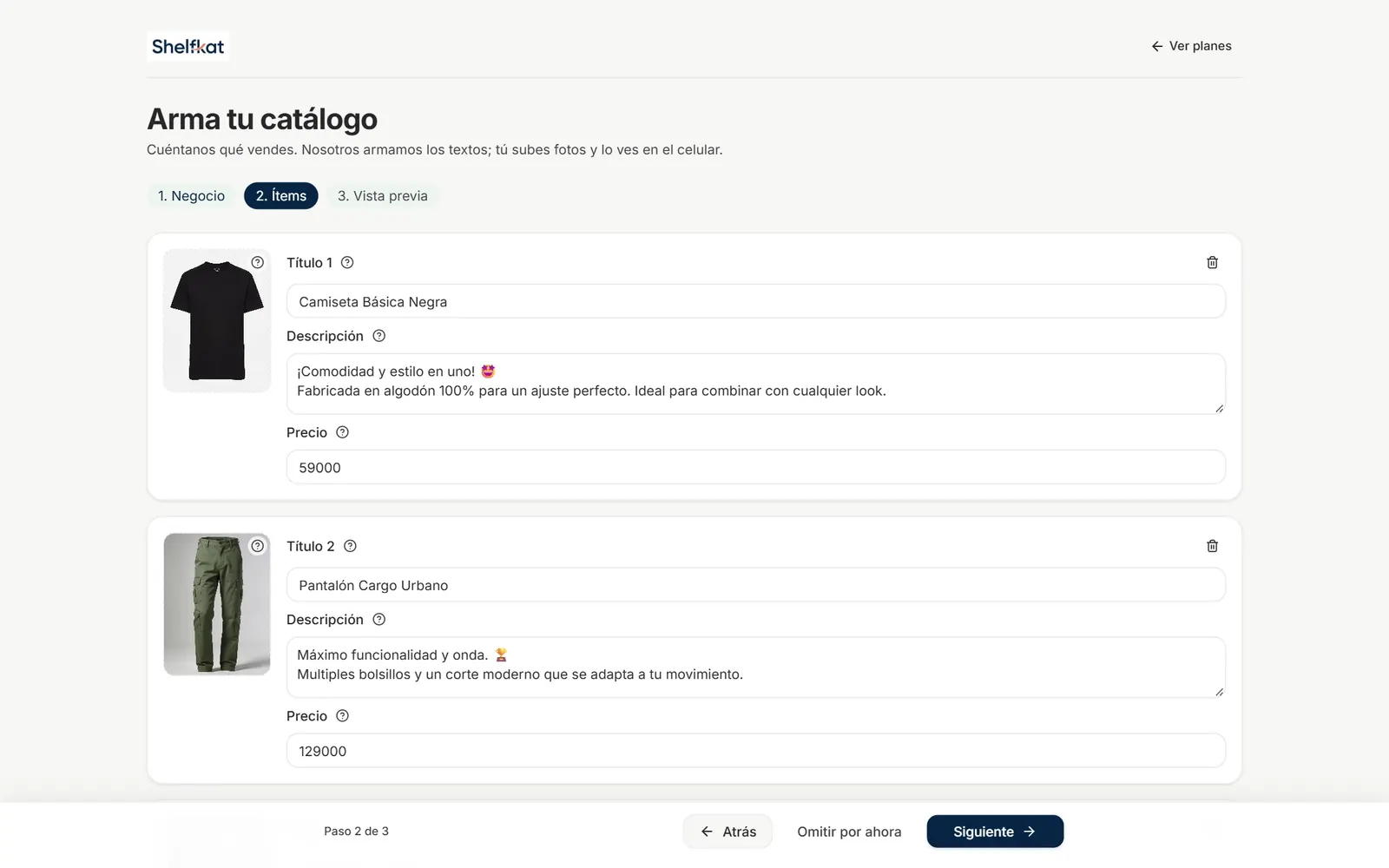Click the Shelfkat logo
Viewport: 1389px width, 868px height.
coord(188,46)
